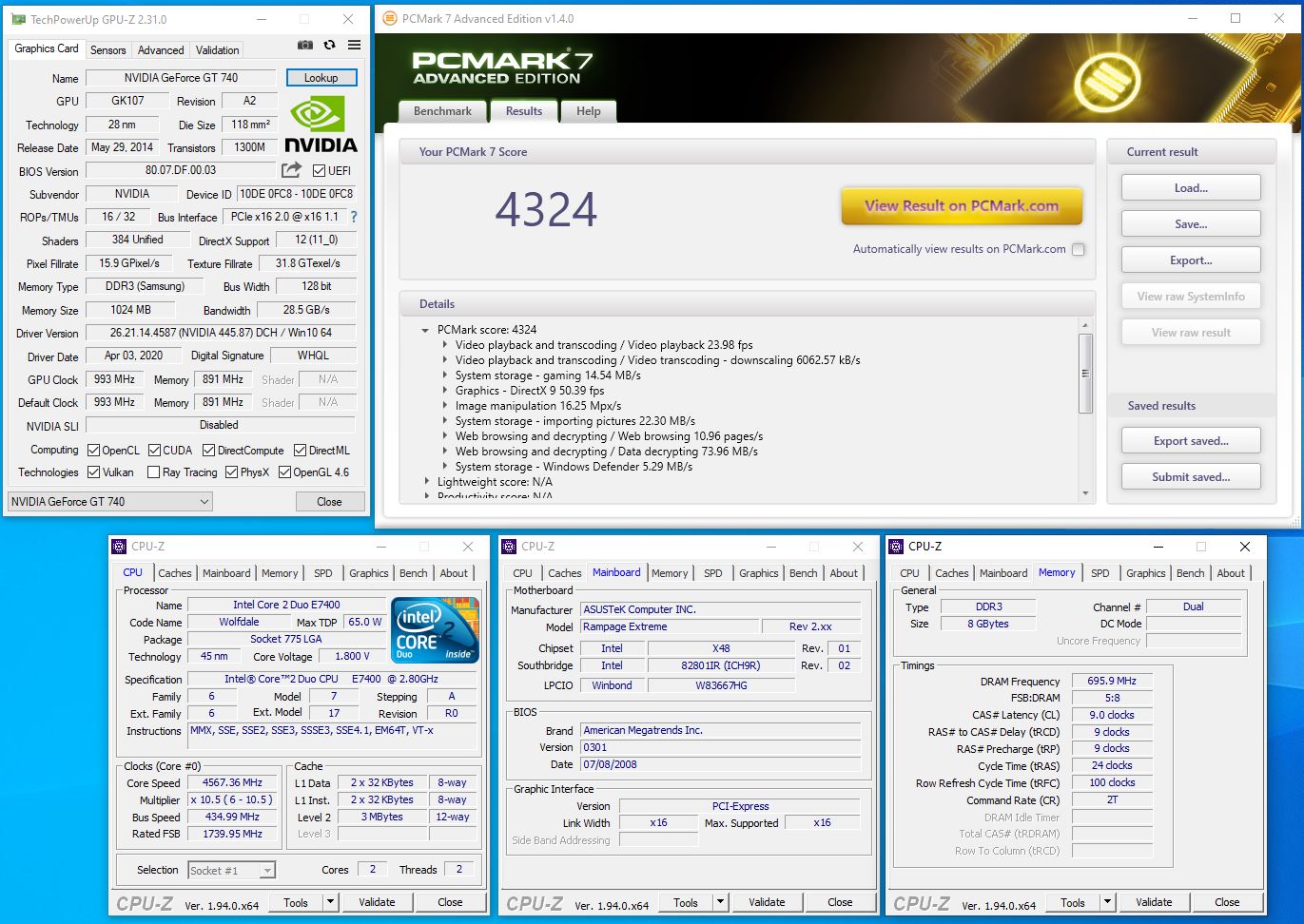Viewport: 1304px width, 924px height.
Task: Toggle the Vulkan checkbox
Action: [93, 472]
